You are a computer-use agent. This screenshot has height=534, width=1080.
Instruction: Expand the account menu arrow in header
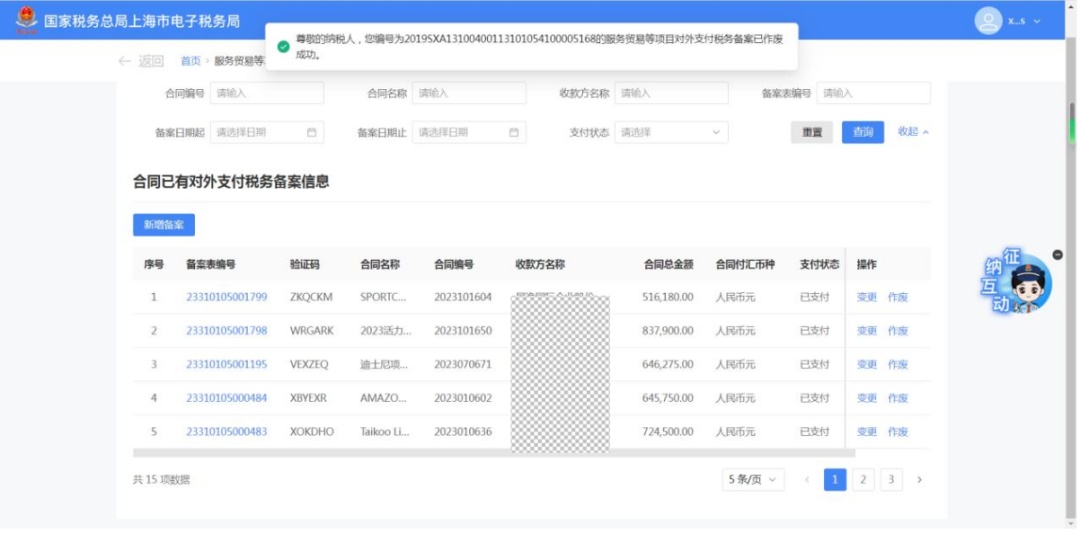[1037, 21]
